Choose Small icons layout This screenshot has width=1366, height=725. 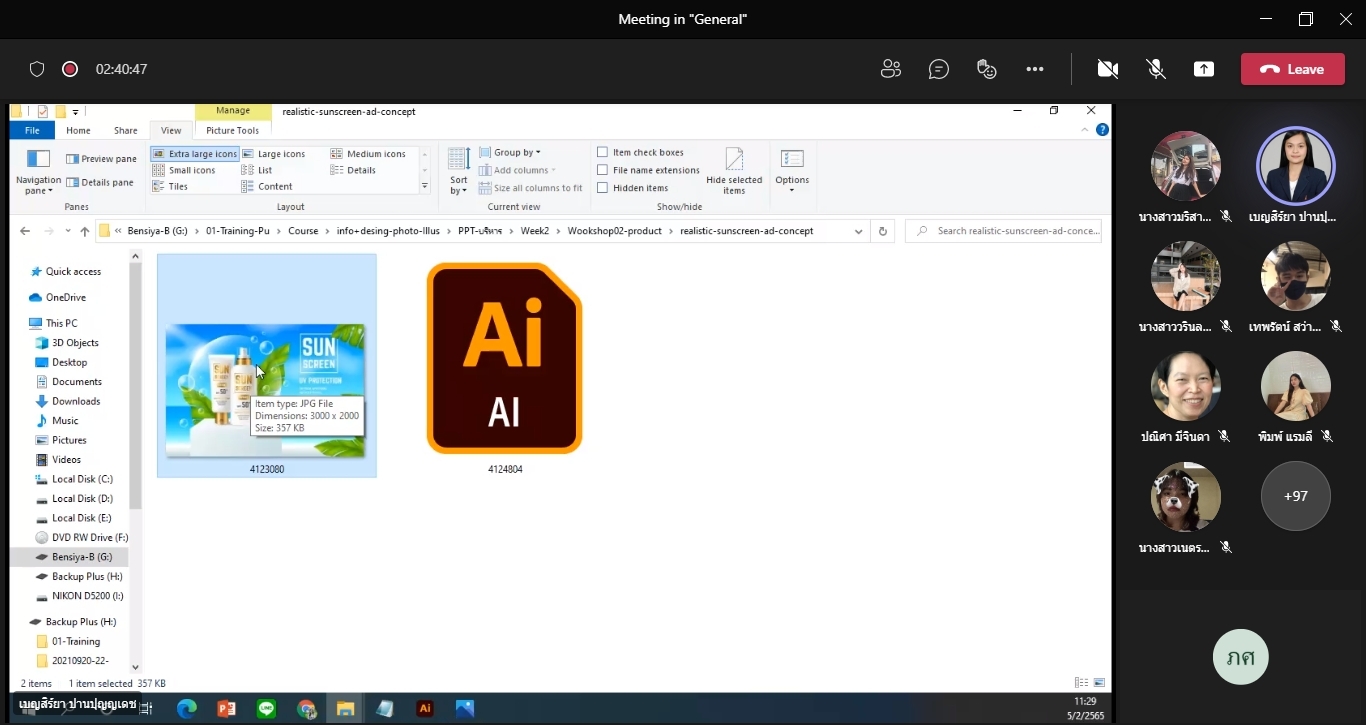185,170
